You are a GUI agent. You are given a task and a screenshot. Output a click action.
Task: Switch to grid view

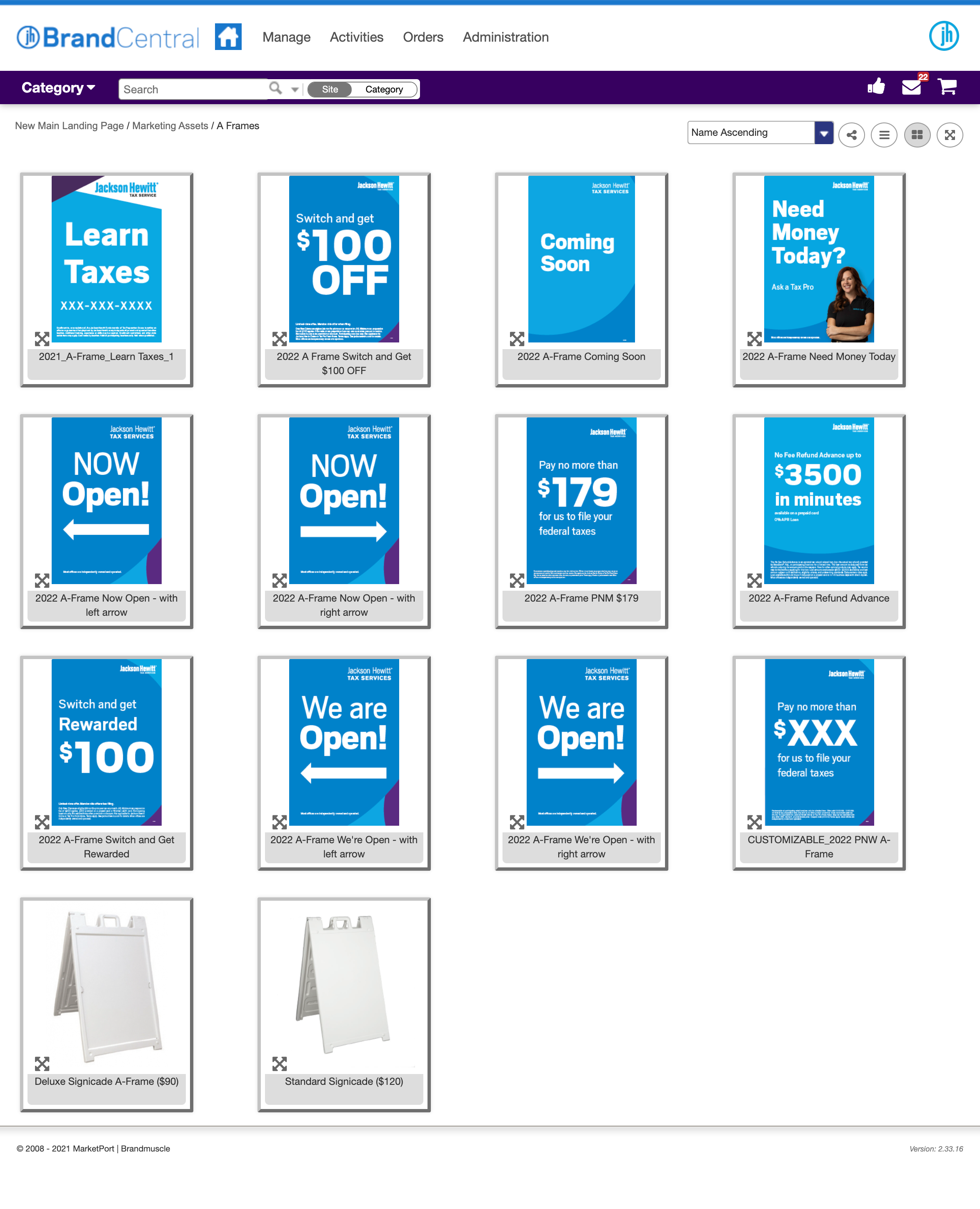[917, 135]
